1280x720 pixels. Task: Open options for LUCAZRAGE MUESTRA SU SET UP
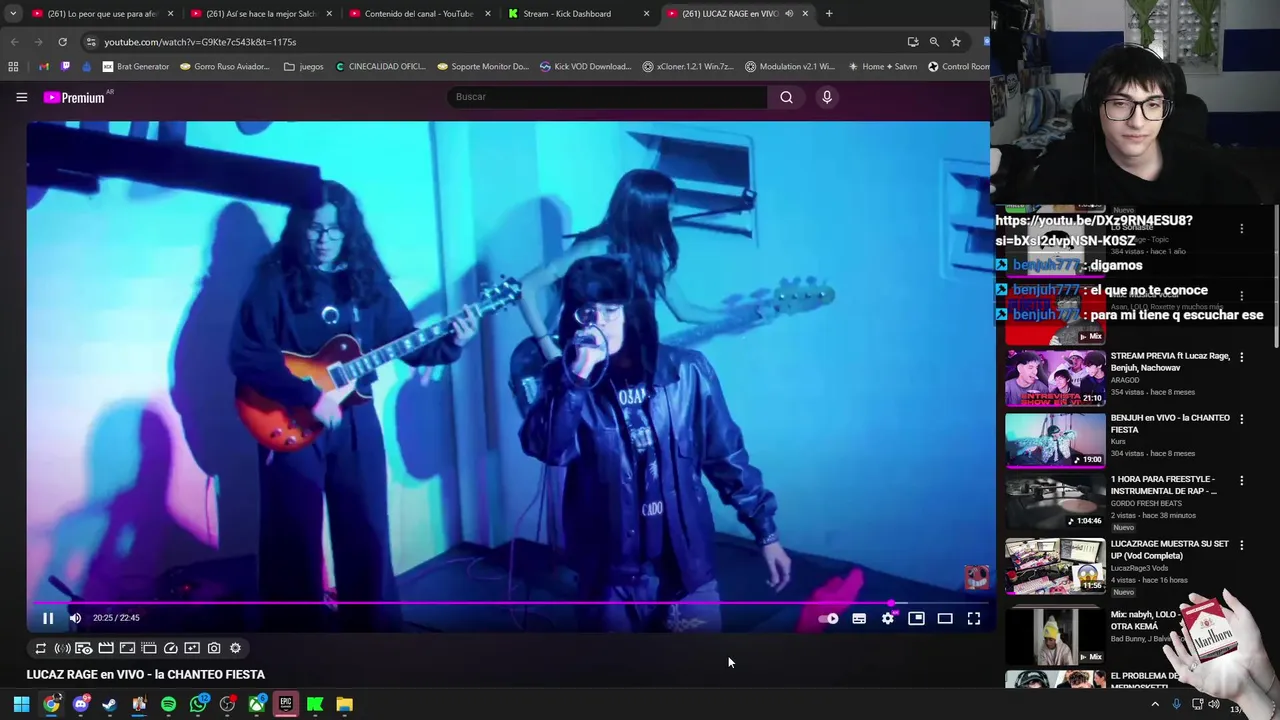1242,546
